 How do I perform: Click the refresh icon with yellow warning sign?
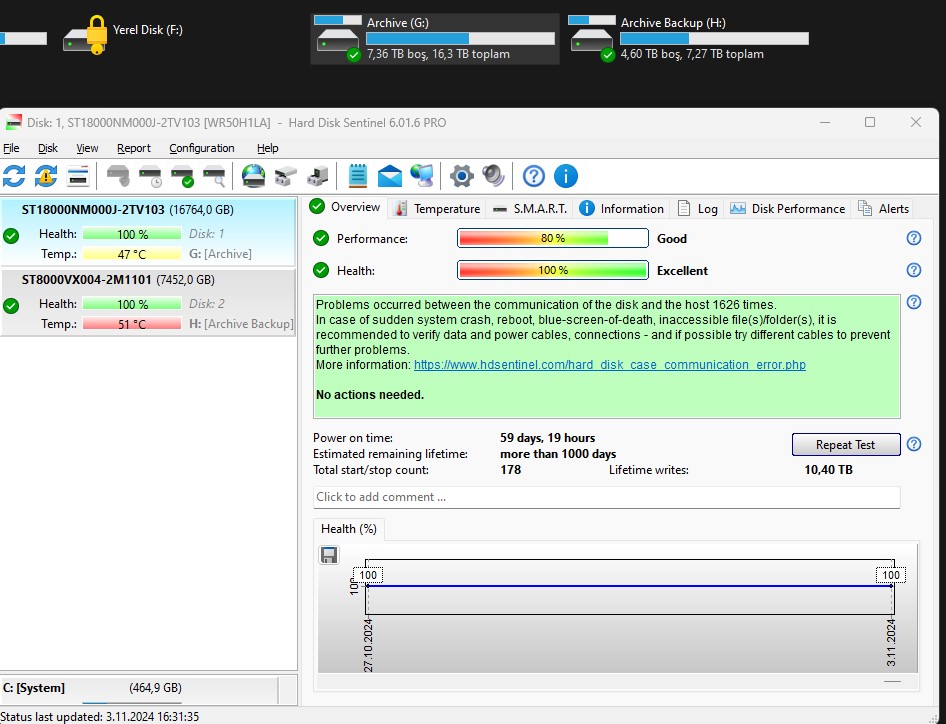pyautogui.click(x=46, y=176)
